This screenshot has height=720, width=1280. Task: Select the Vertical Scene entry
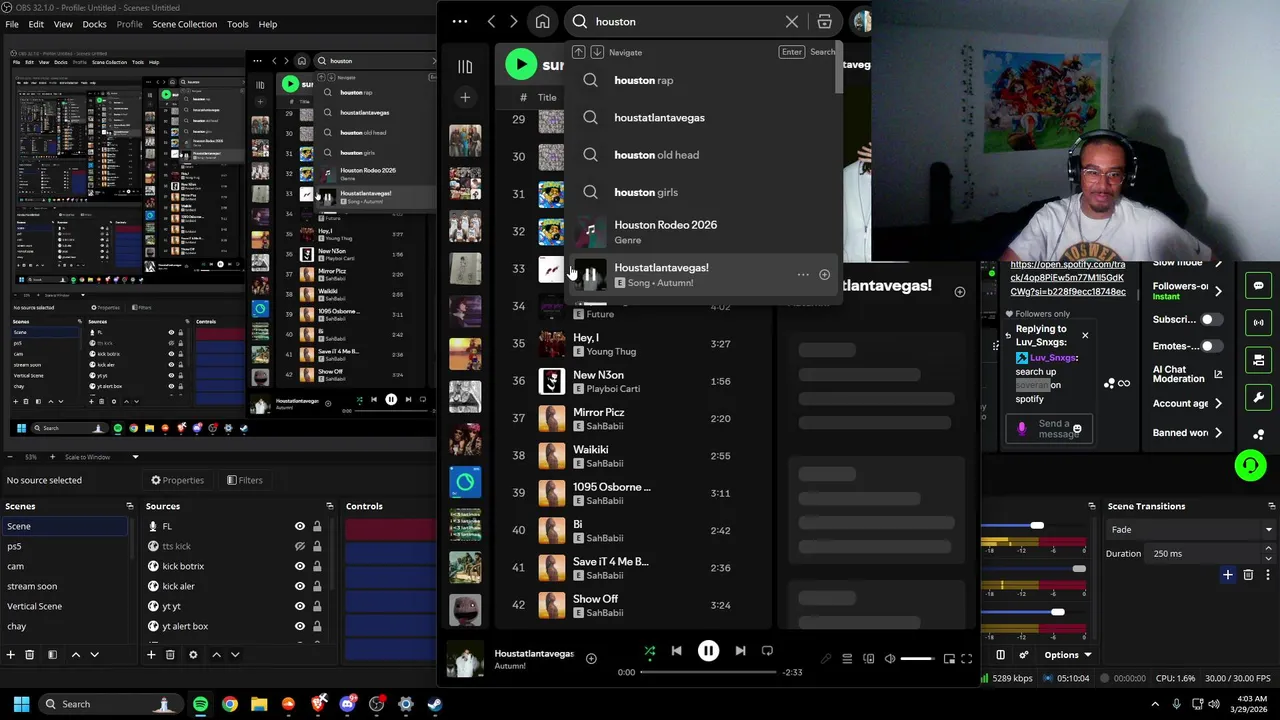click(65, 606)
